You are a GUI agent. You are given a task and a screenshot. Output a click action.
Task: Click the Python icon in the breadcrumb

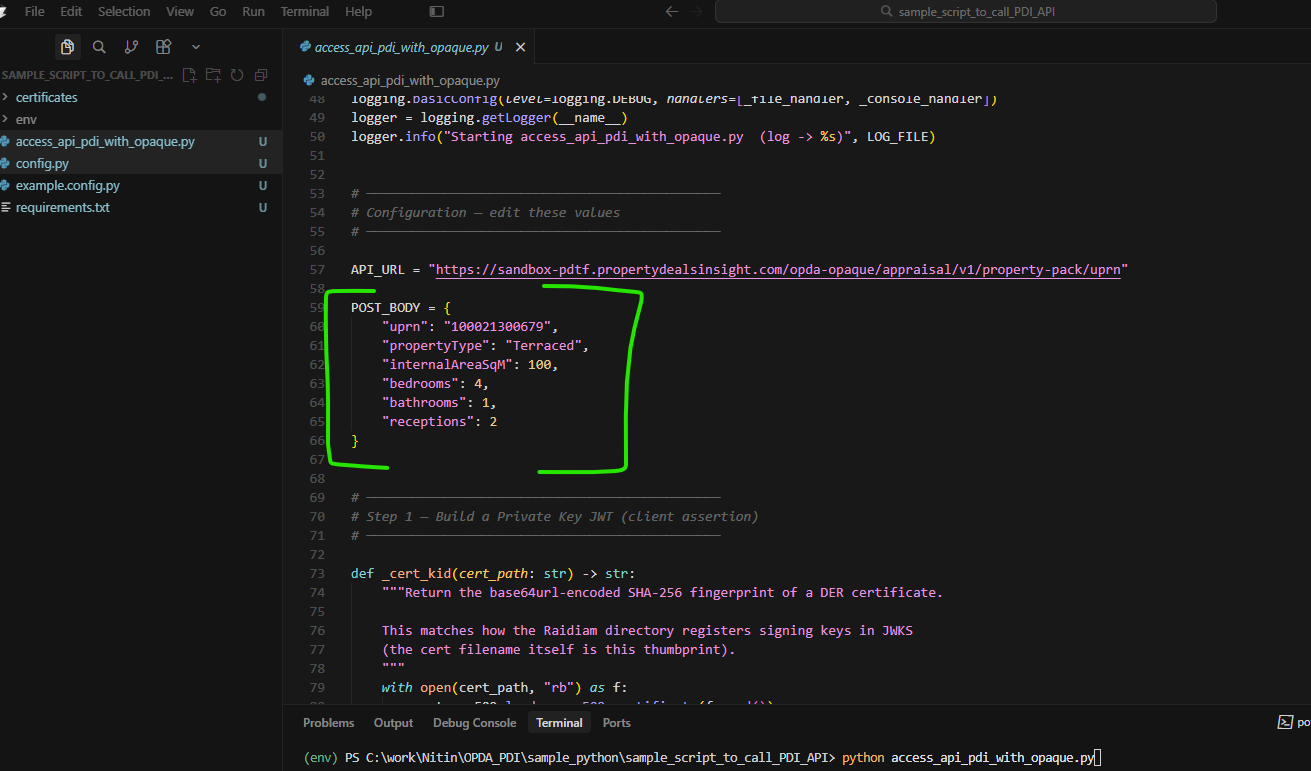[x=310, y=80]
